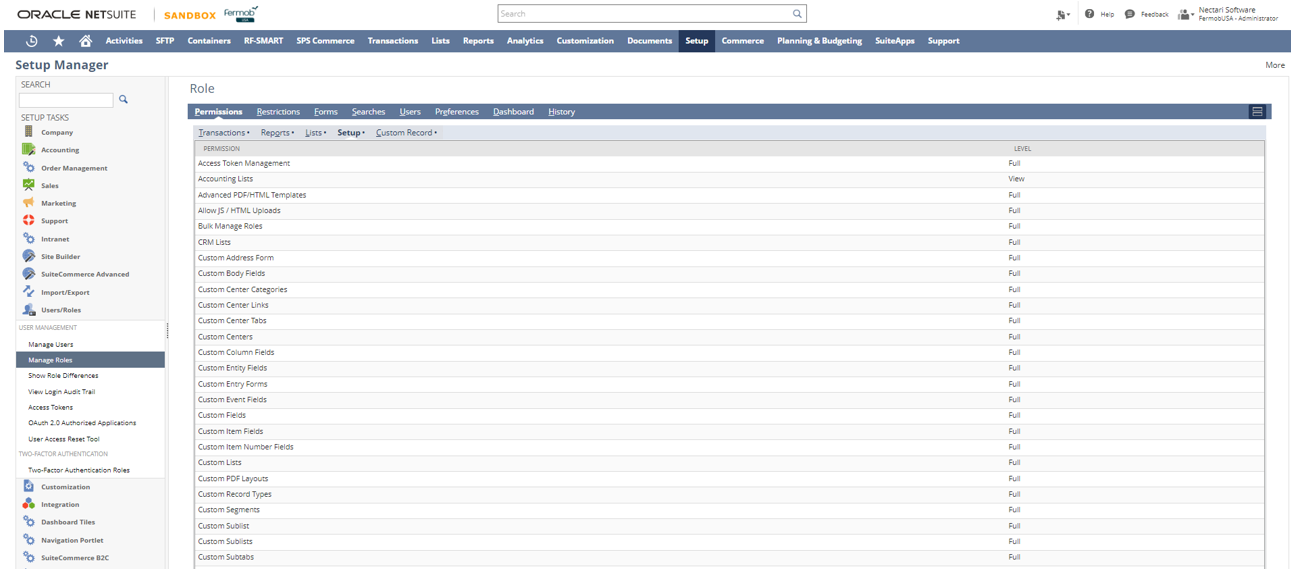The height and width of the screenshot is (572, 1291).
Task: Click the Manage Users link
Action: (x=51, y=344)
